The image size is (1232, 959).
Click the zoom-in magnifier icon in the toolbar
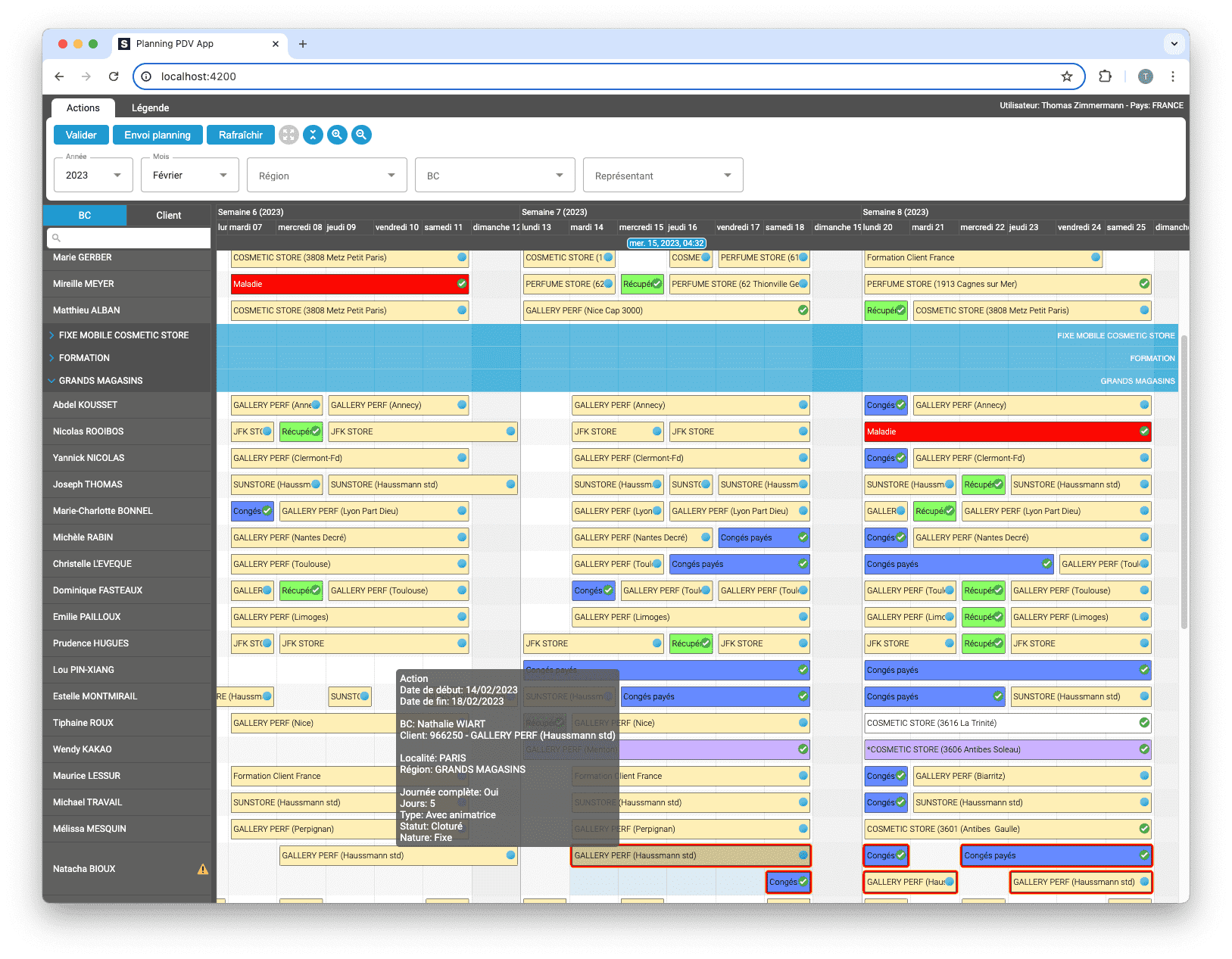337,135
